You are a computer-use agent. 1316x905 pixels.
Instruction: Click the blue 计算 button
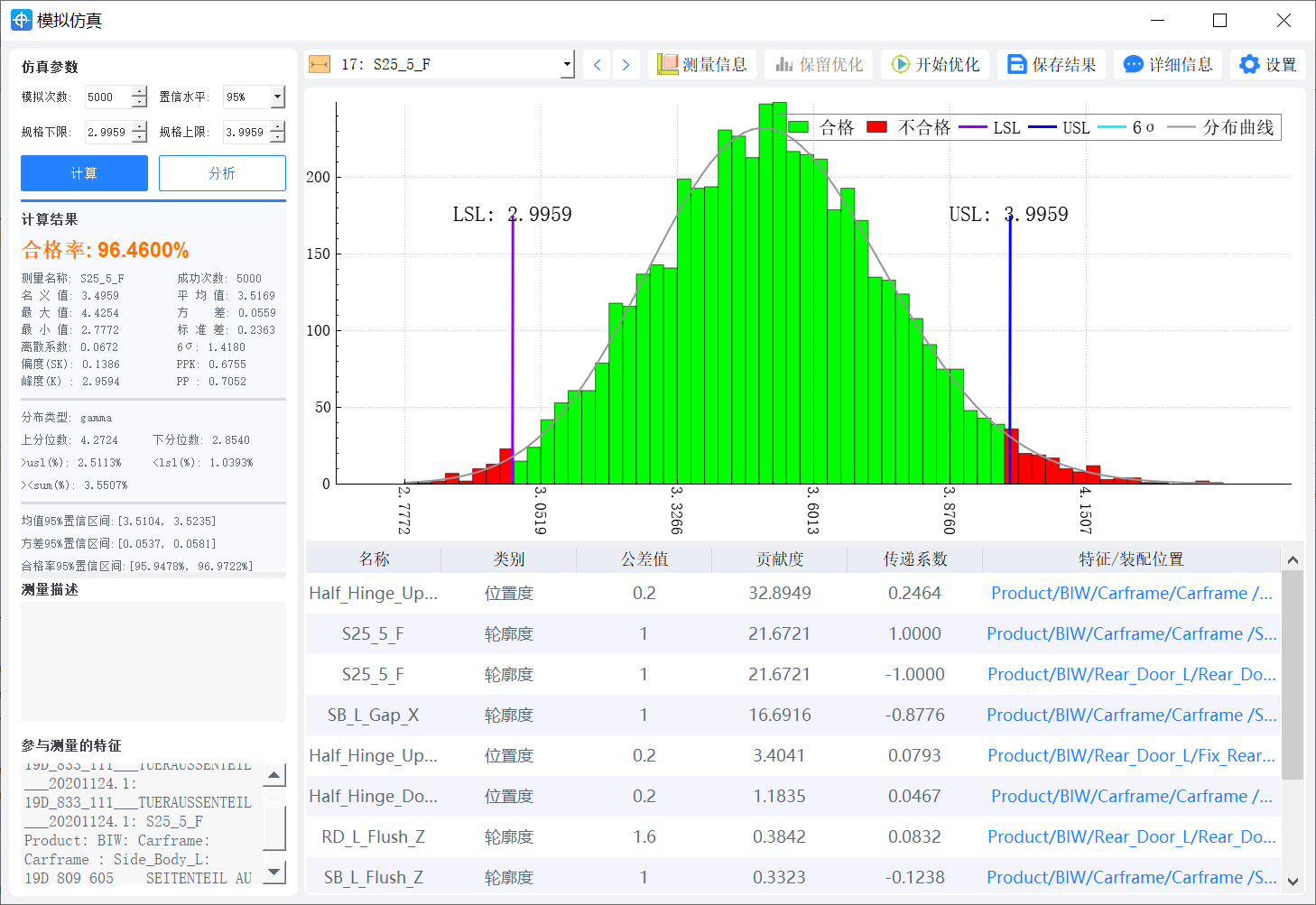pyautogui.click(x=84, y=173)
